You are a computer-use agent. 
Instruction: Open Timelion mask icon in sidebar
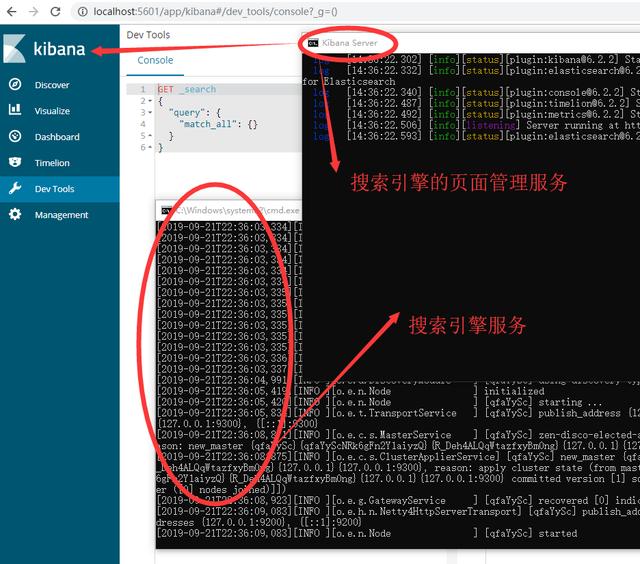click(15, 162)
